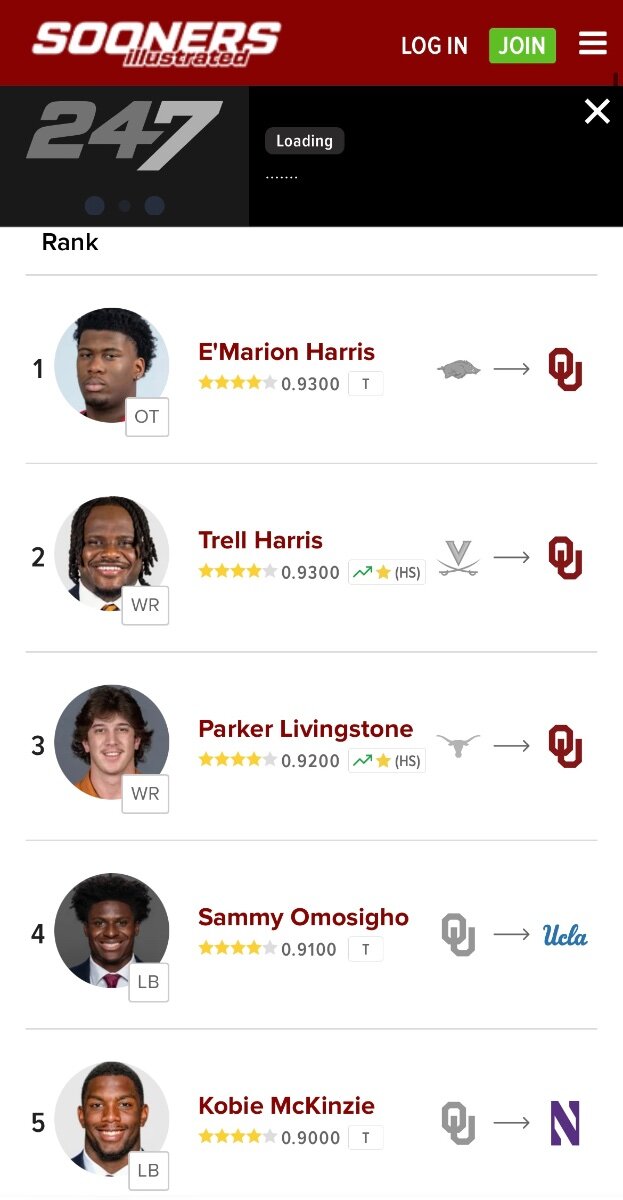Screen dimensions: 623x1200
Task: Open the hamburger menu
Action: [x=593, y=44]
